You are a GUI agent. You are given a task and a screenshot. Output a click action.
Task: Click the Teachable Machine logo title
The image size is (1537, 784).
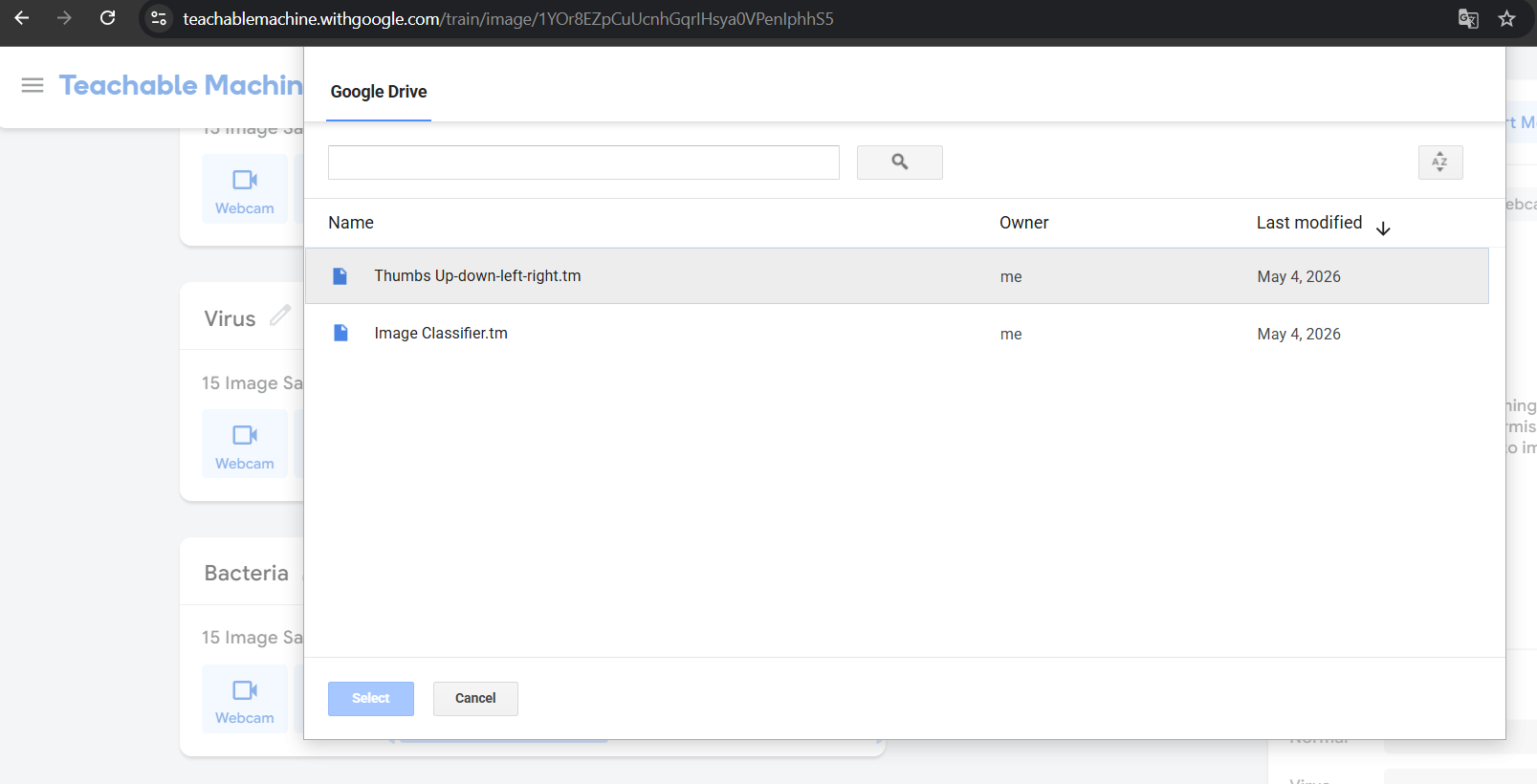click(x=181, y=85)
